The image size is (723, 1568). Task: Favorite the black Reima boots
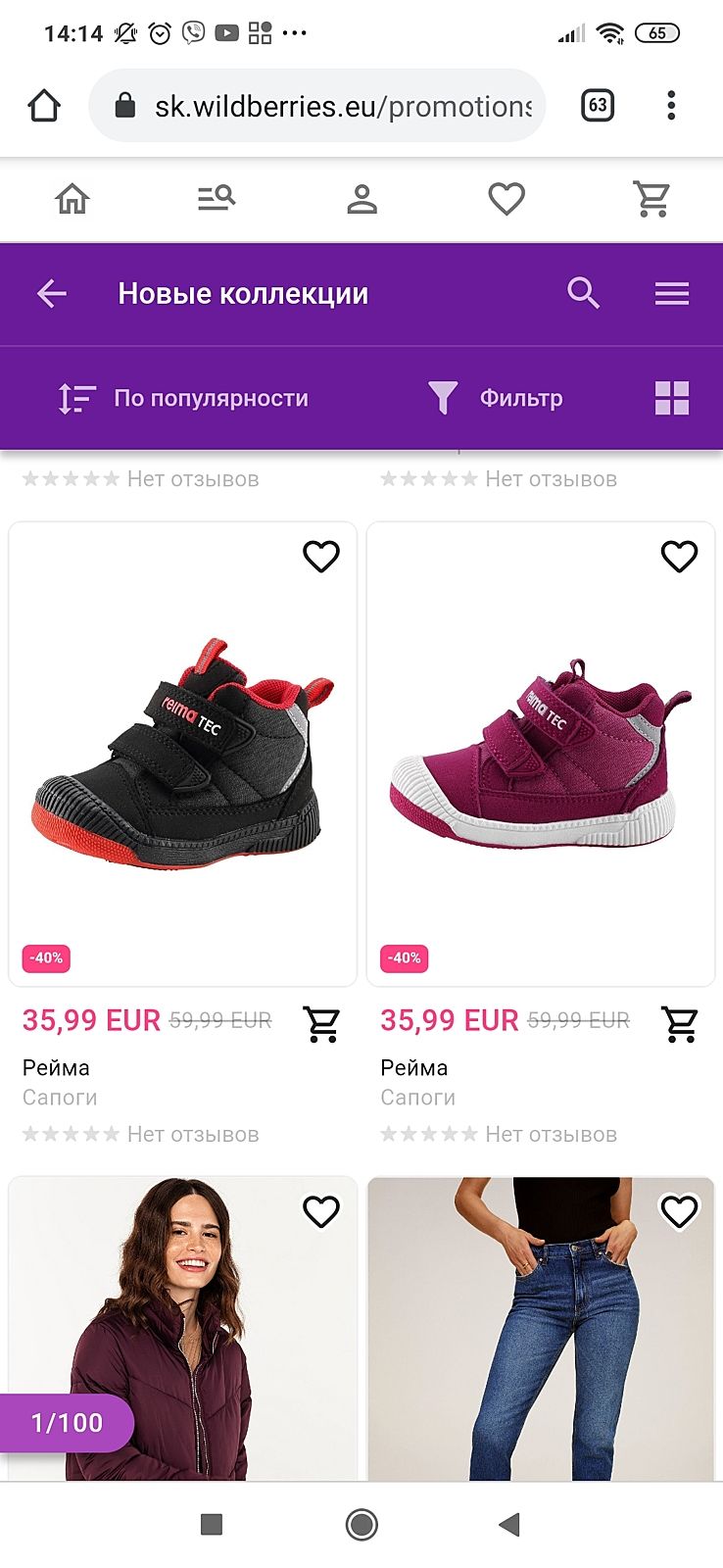click(x=321, y=556)
